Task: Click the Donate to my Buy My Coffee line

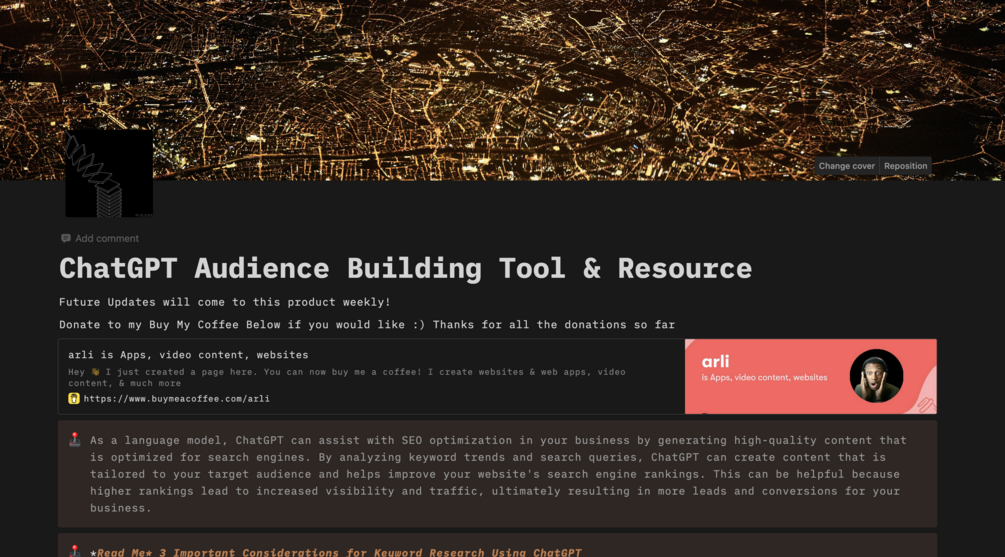Action: (x=367, y=324)
